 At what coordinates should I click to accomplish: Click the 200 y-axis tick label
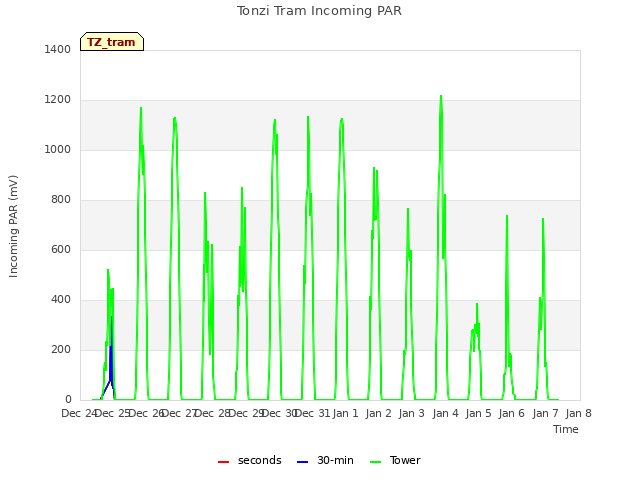coord(61,349)
